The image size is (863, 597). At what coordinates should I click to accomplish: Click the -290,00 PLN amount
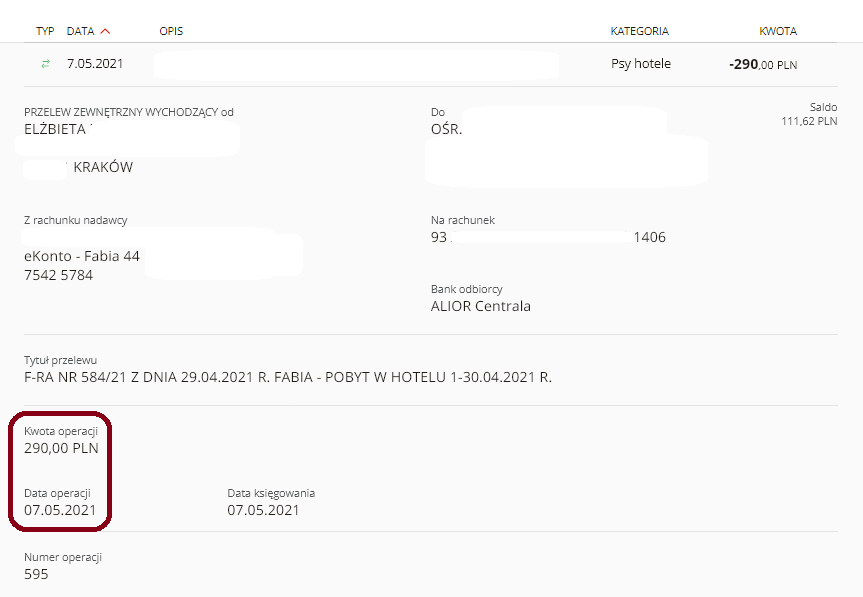pyautogui.click(x=763, y=64)
